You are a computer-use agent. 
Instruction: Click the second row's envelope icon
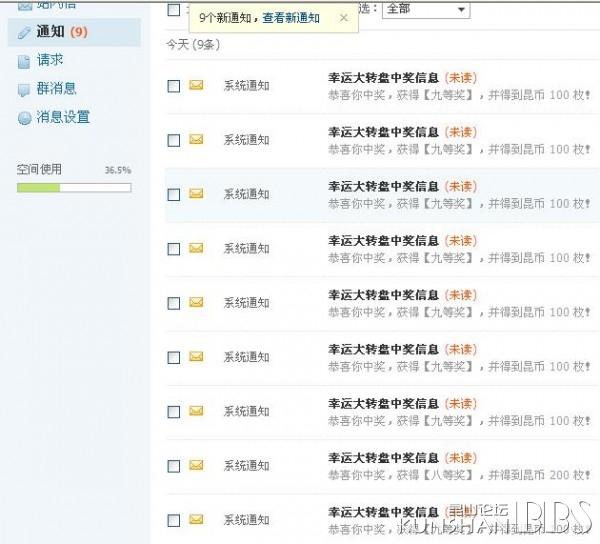tap(196, 139)
